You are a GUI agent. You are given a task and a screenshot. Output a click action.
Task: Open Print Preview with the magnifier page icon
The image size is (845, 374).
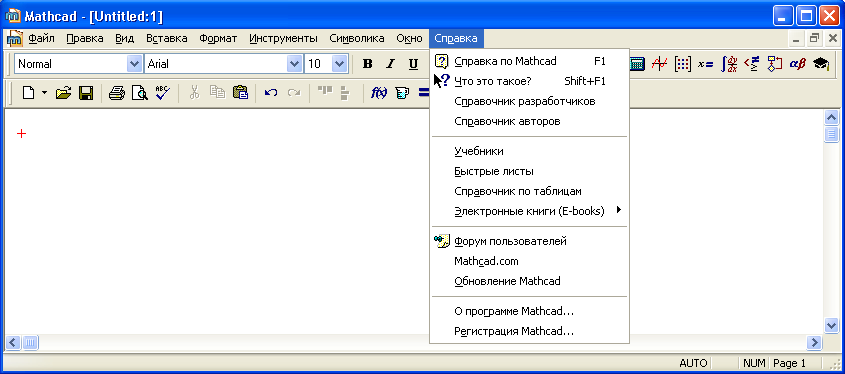point(140,93)
